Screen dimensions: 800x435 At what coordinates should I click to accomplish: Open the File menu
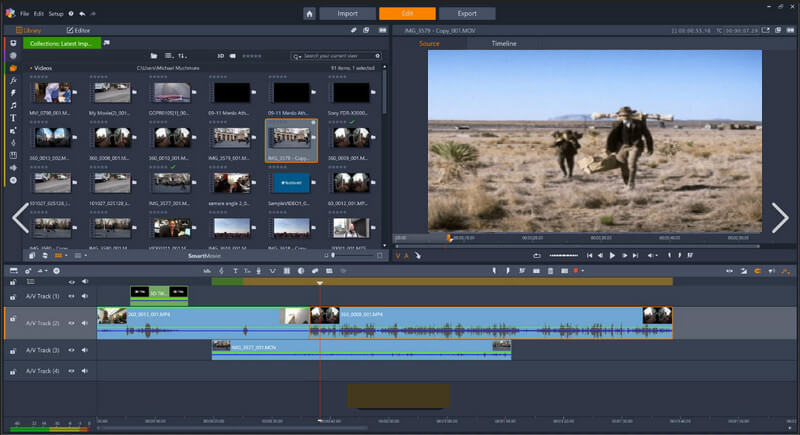[24, 14]
